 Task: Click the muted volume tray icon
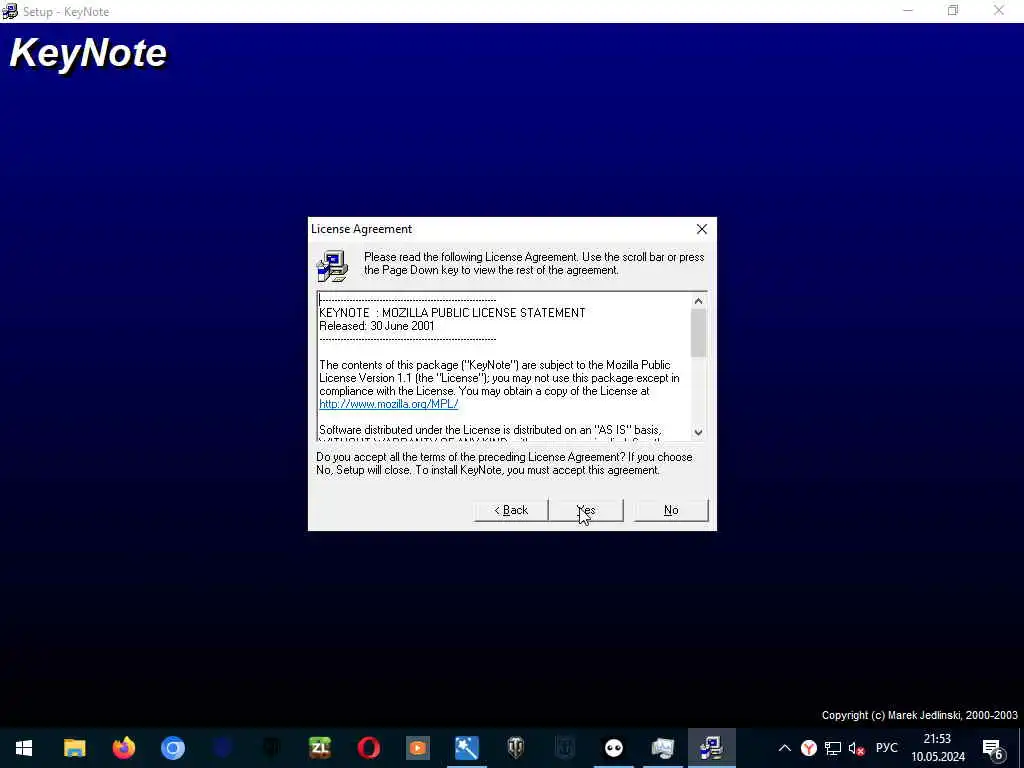pos(857,748)
